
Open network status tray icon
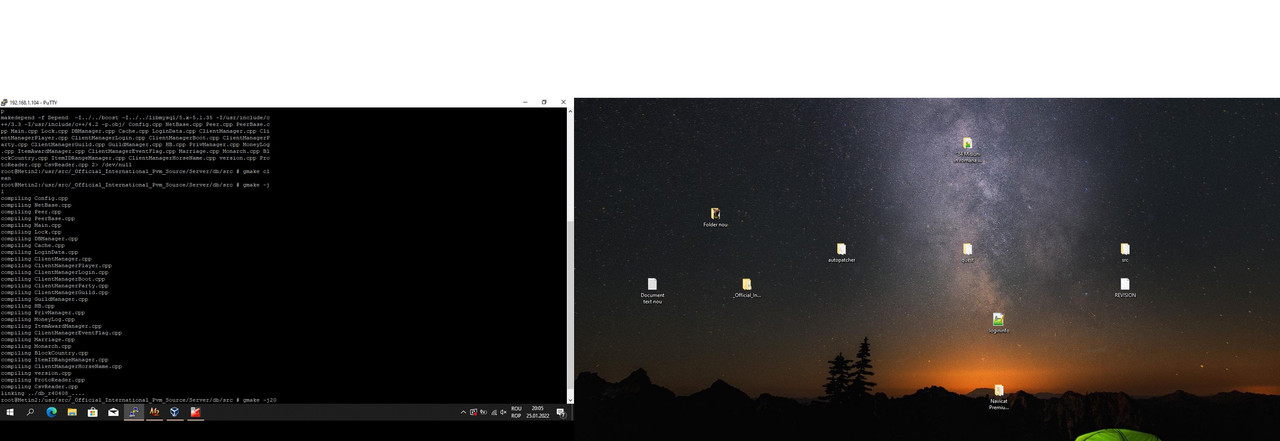click(x=494, y=412)
